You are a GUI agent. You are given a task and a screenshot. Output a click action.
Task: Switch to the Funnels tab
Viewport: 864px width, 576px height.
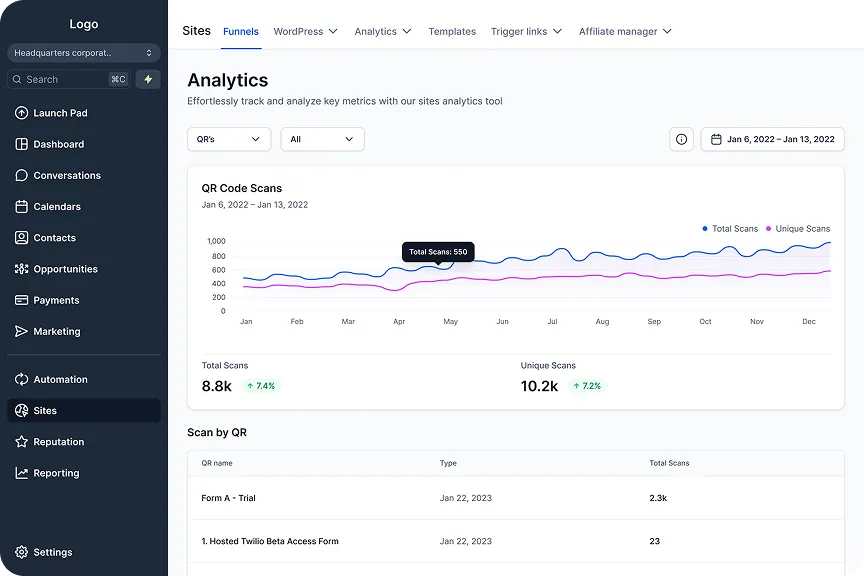coord(241,31)
